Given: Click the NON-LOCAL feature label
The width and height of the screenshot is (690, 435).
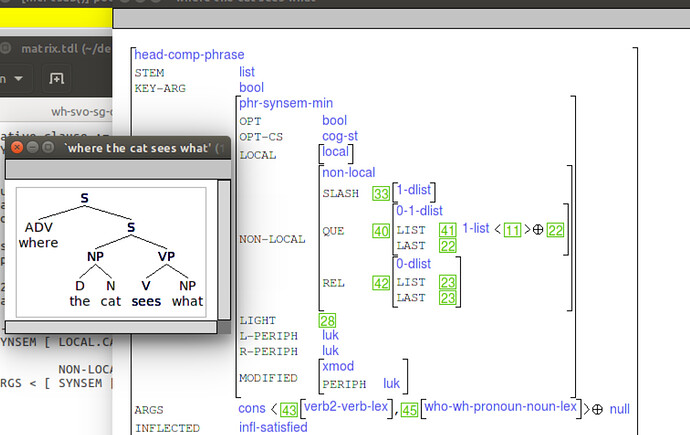Looking at the screenshot, I should pyautogui.click(x=272, y=239).
